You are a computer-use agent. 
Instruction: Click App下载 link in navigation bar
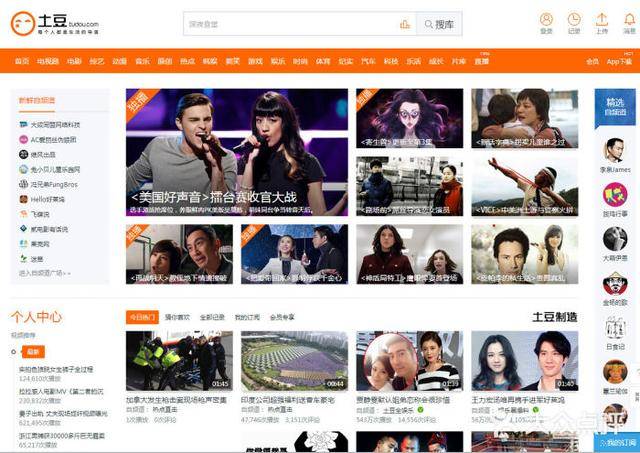tap(619, 61)
